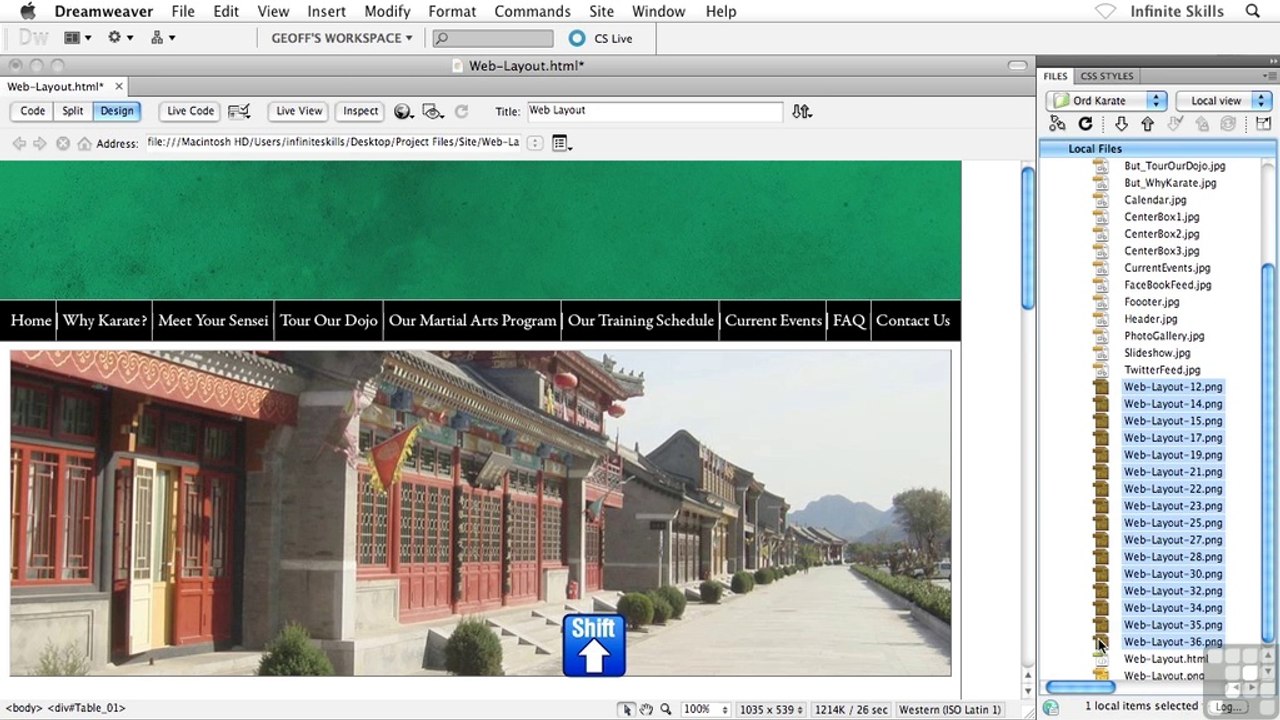Click the 'Contact Us' navigation link
1280x720 pixels.
(x=913, y=321)
